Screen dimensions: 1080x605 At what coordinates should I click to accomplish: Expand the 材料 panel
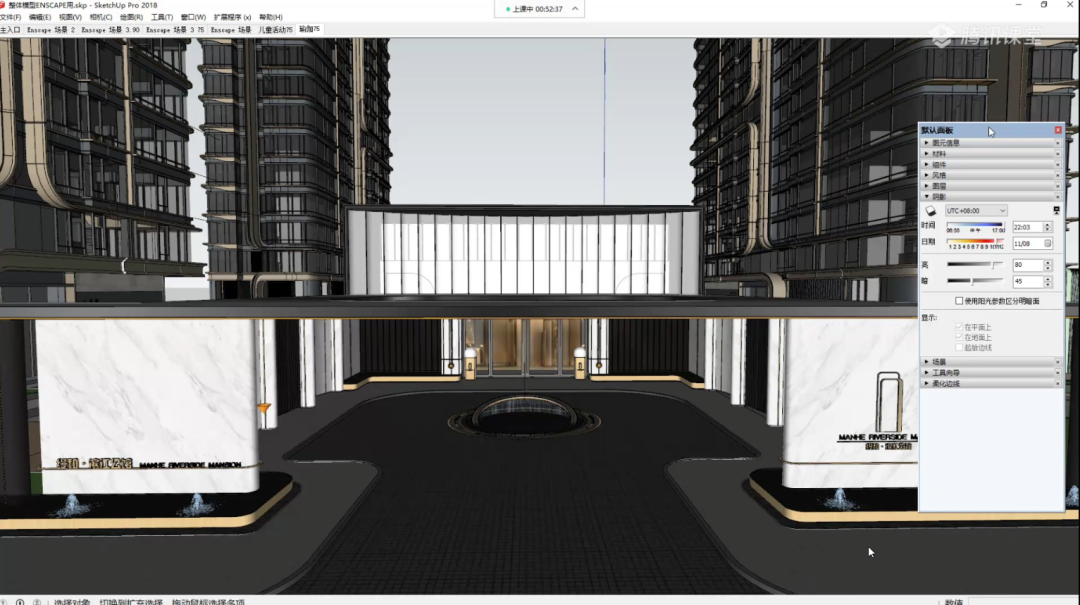(926, 154)
